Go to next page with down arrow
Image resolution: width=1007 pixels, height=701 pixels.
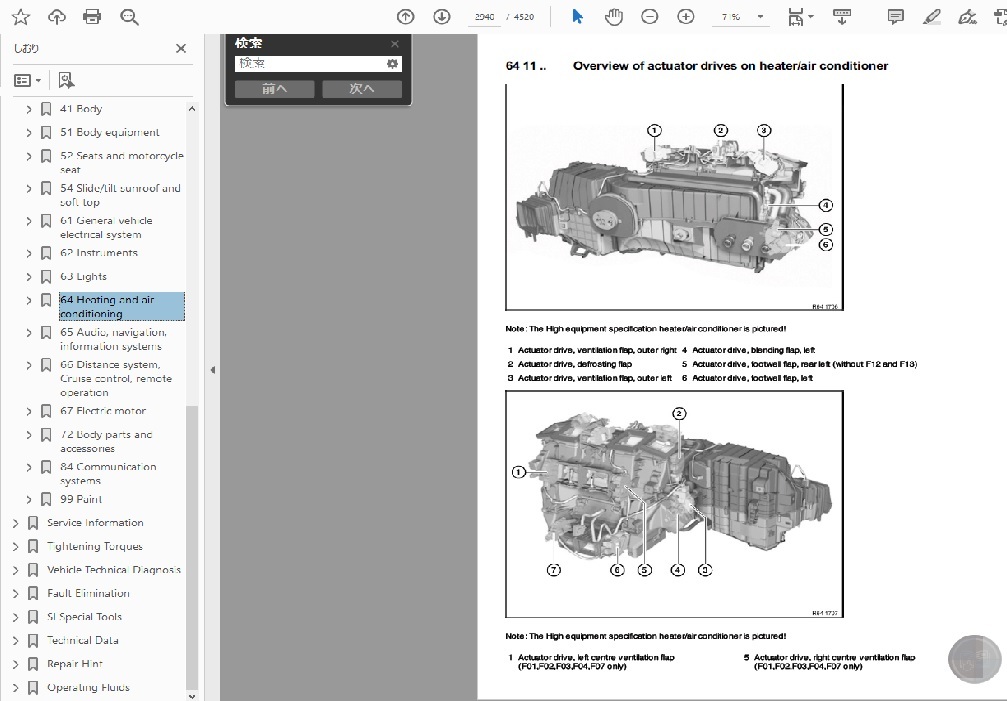(x=441, y=17)
